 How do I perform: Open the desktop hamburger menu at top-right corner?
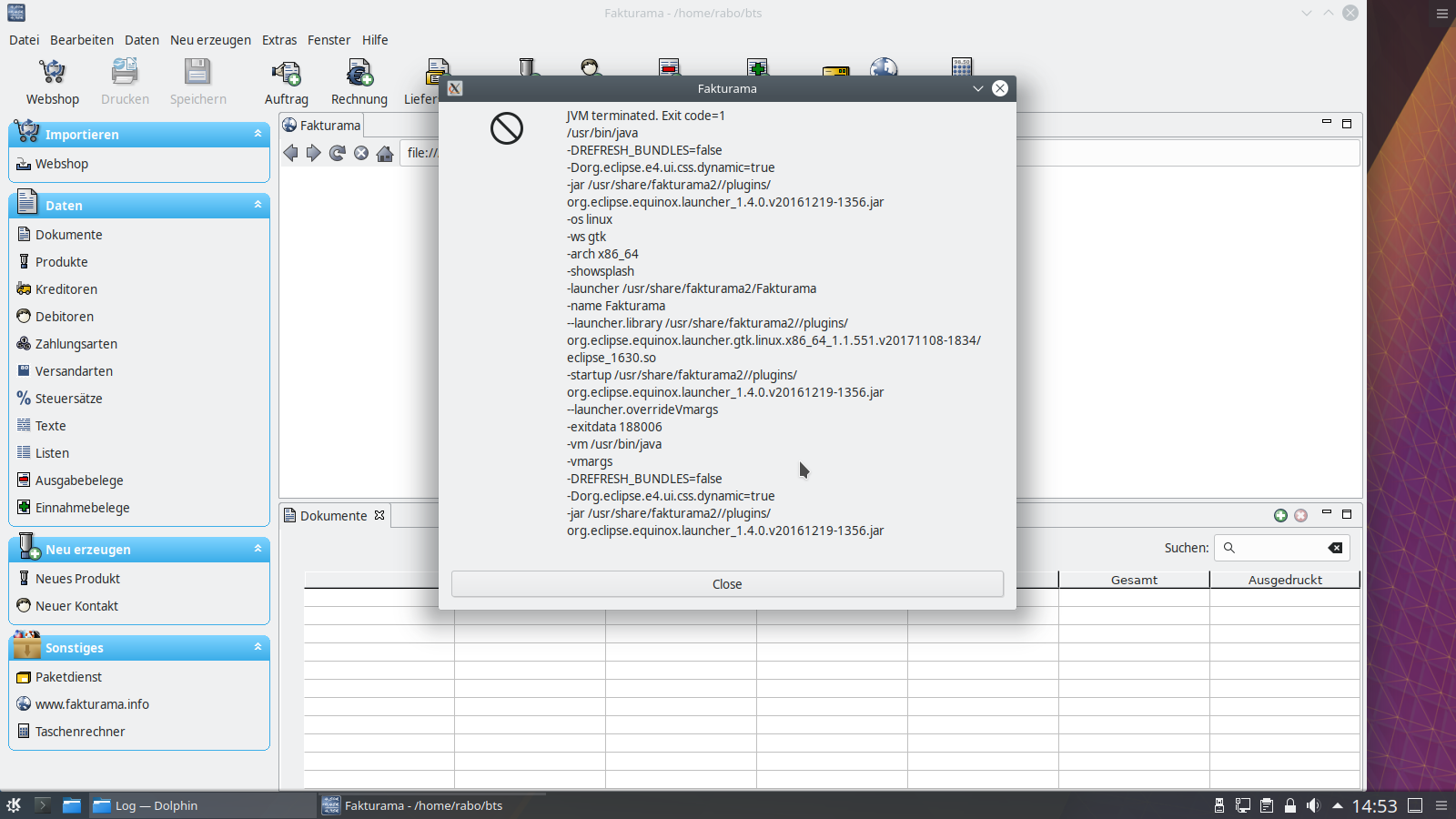point(1442,14)
